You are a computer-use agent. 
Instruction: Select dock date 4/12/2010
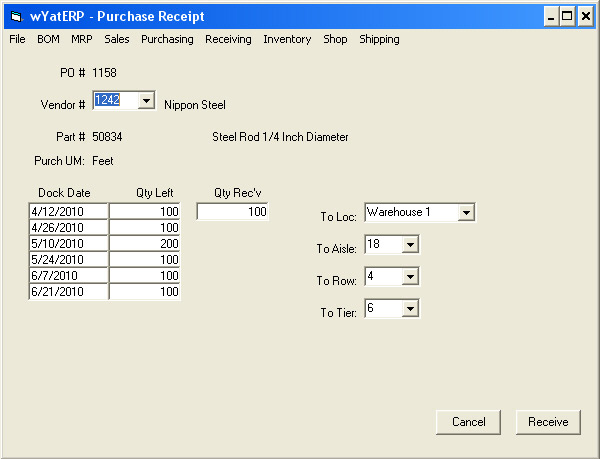click(x=68, y=212)
